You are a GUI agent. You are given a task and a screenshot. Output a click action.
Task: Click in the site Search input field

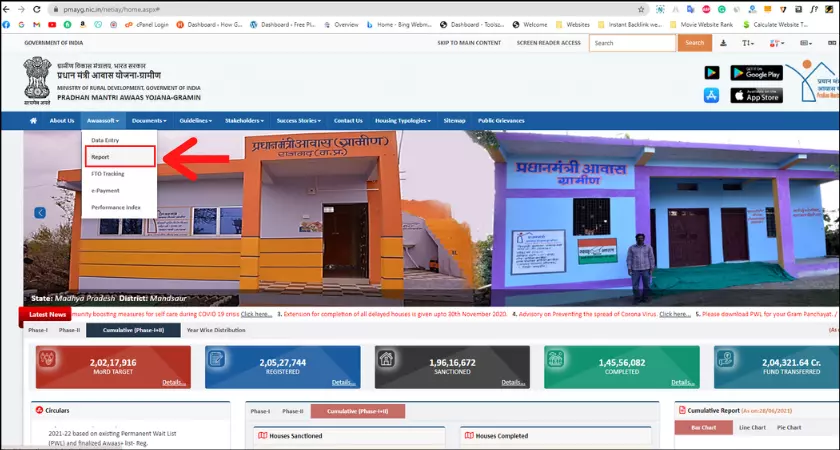(x=633, y=43)
